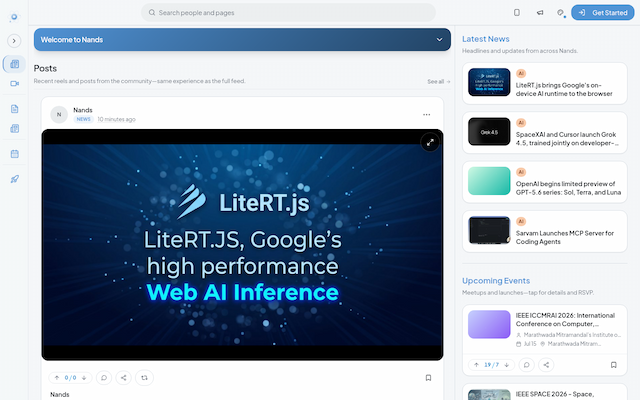
Task: Downvote the LiteRT.js post
Action: tap(84, 378)
